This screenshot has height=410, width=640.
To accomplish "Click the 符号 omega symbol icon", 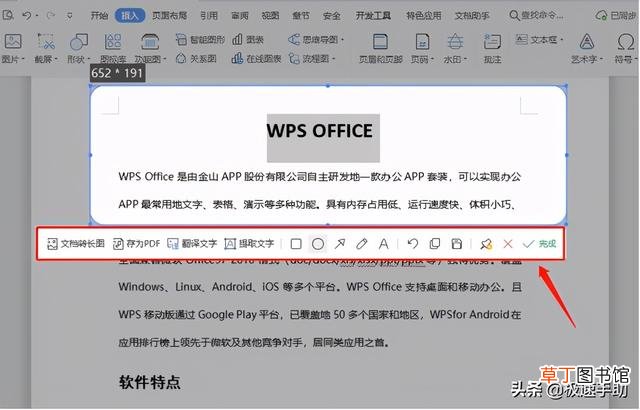I will pos(626,42).
